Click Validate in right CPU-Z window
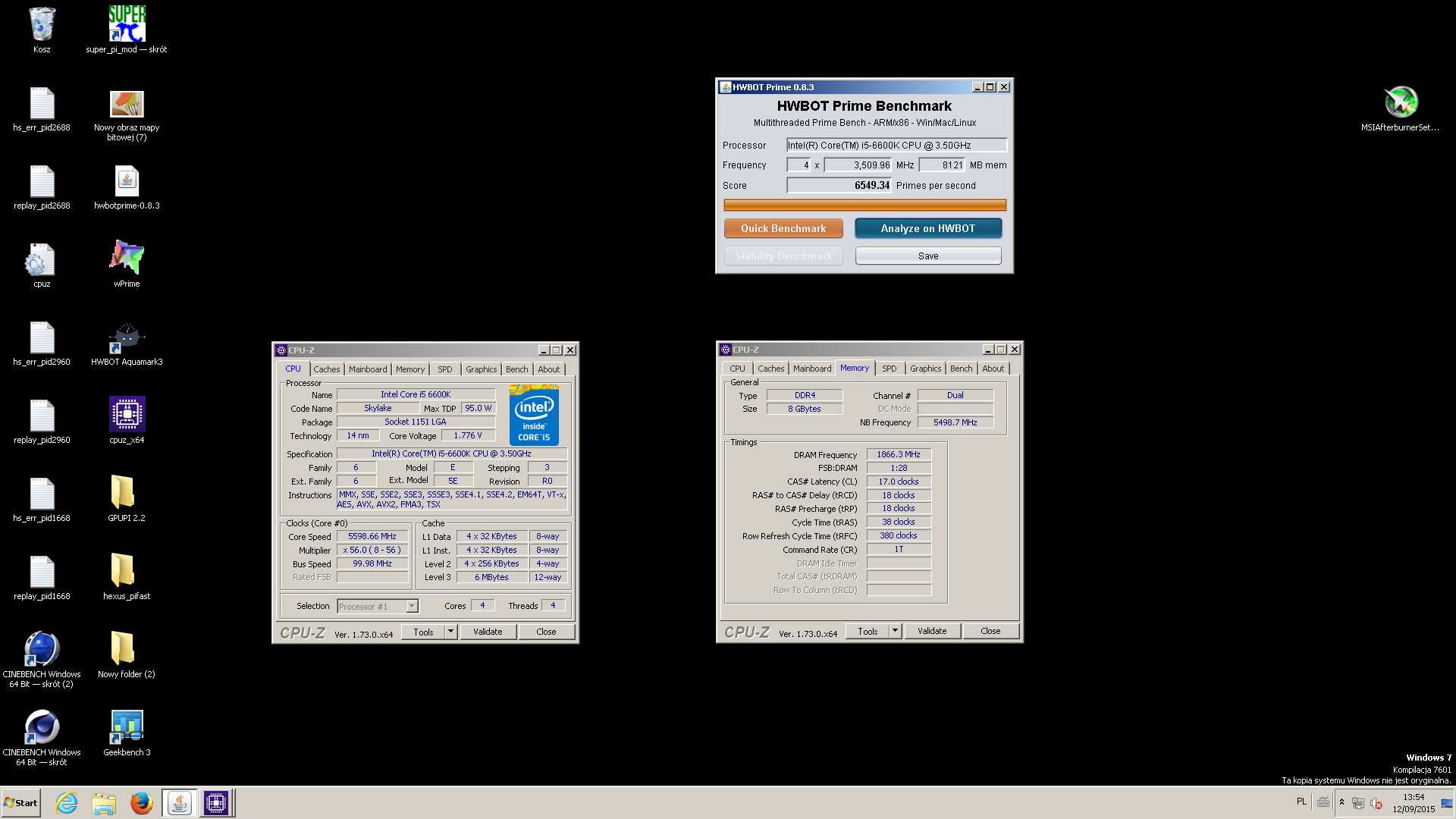The image size is (1456, 819). [932, 631]
